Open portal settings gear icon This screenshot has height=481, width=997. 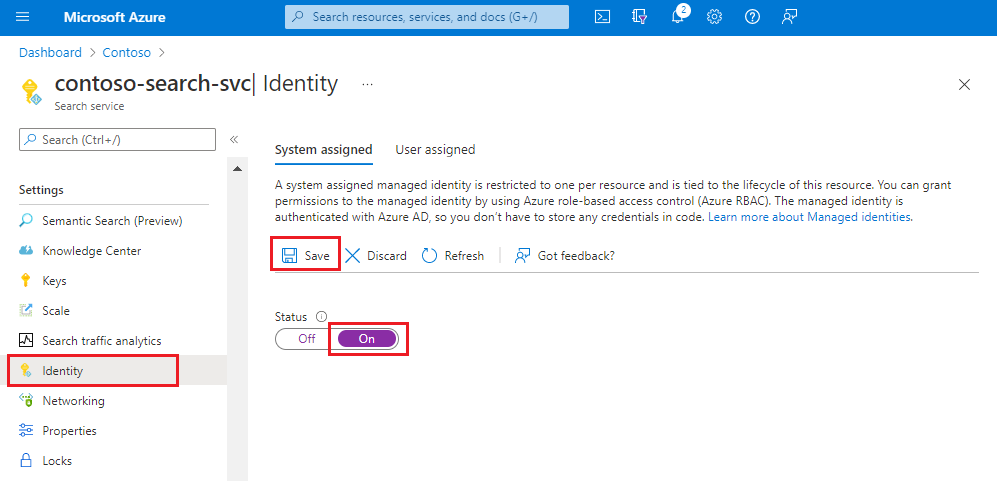715,17
